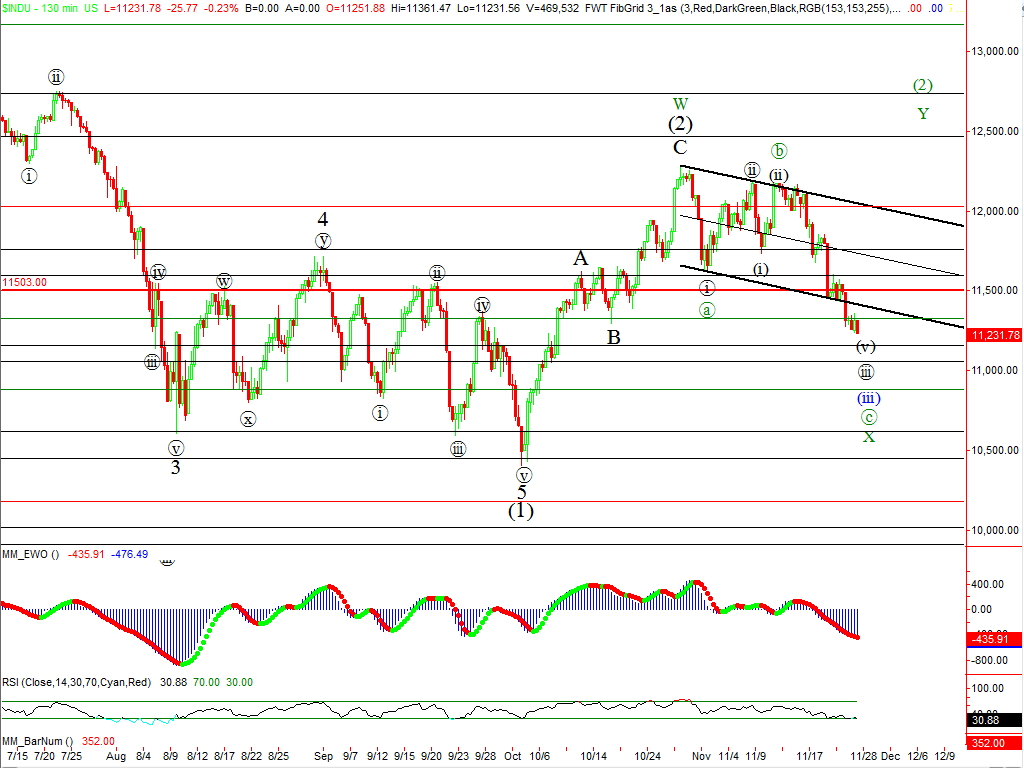This screenshot has width=1024, height=768.
Task: Click the green W wave label
Action: click(x=680, y=104)
